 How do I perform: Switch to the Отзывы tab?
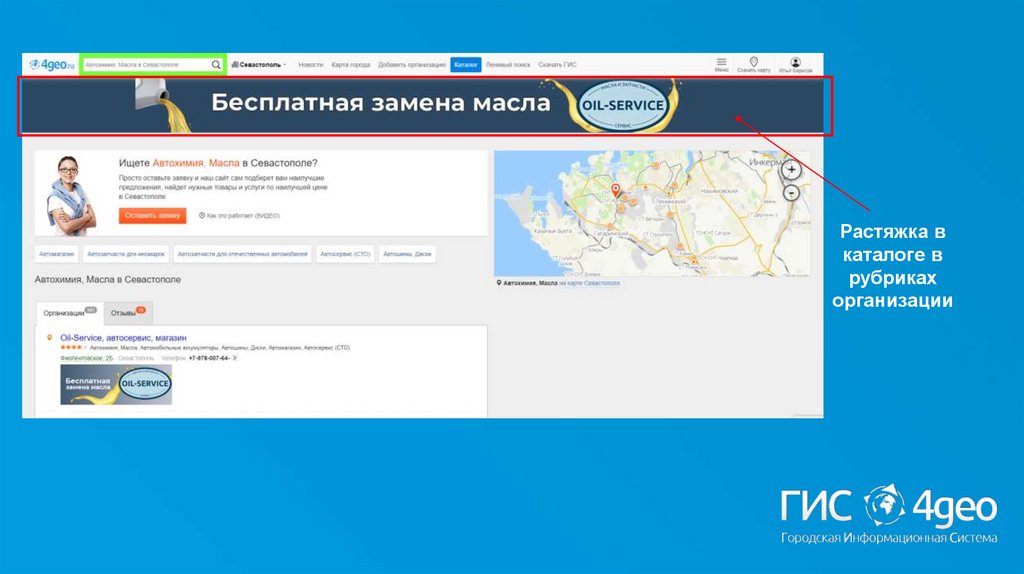pos(127,313)
